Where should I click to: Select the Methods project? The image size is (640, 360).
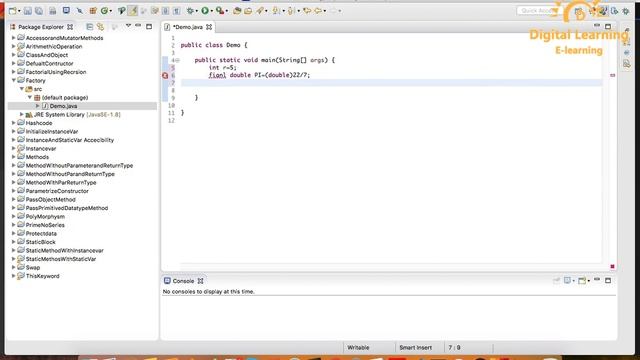pos(37,157)
